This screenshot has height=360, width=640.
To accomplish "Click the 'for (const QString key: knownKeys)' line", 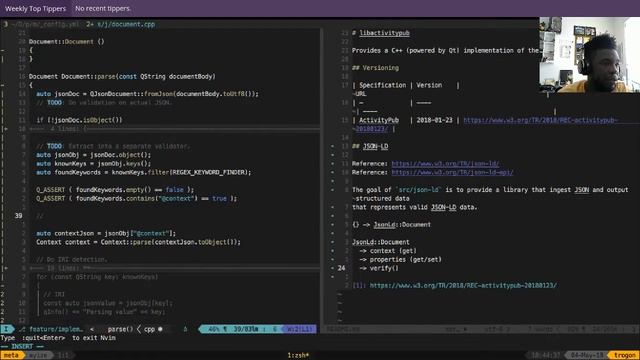I will (x=97, y=277).
